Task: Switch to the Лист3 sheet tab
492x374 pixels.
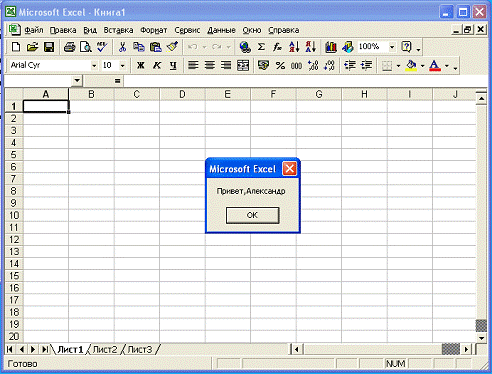Action: [140, 349]
